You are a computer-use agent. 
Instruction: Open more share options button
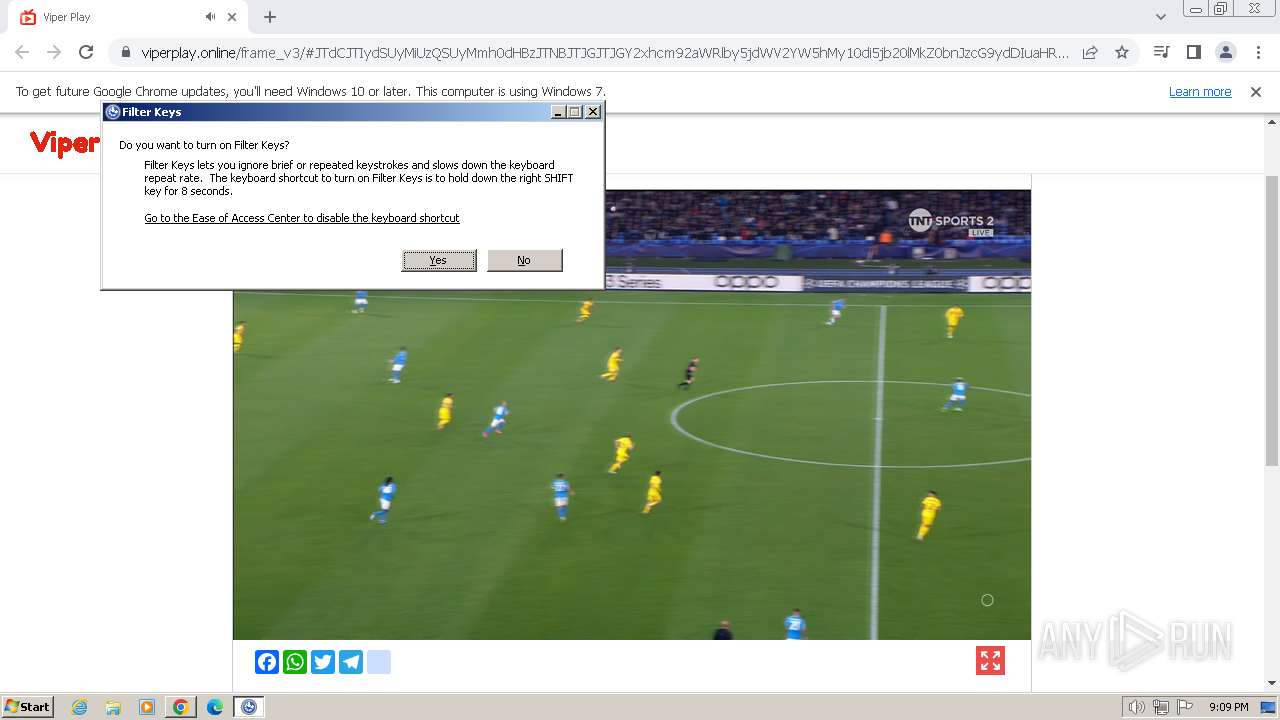[379, 662]
